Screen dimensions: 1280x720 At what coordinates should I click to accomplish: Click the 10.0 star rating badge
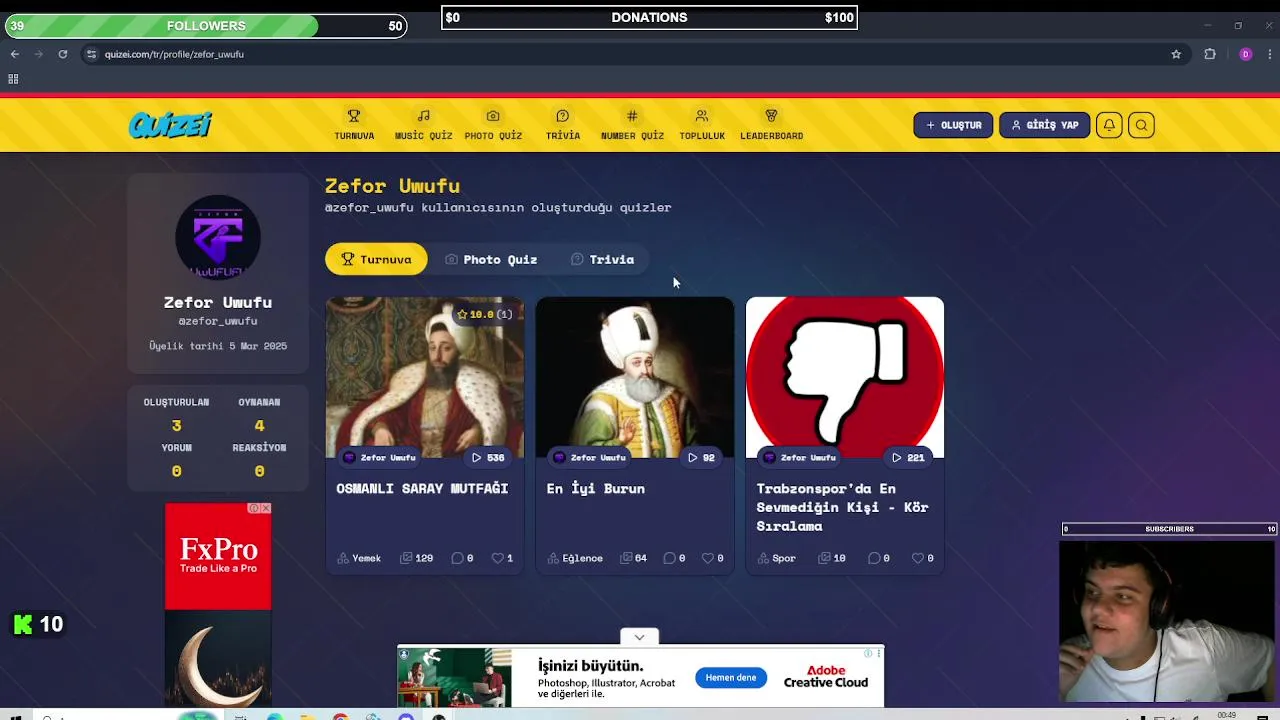[484, 314]
